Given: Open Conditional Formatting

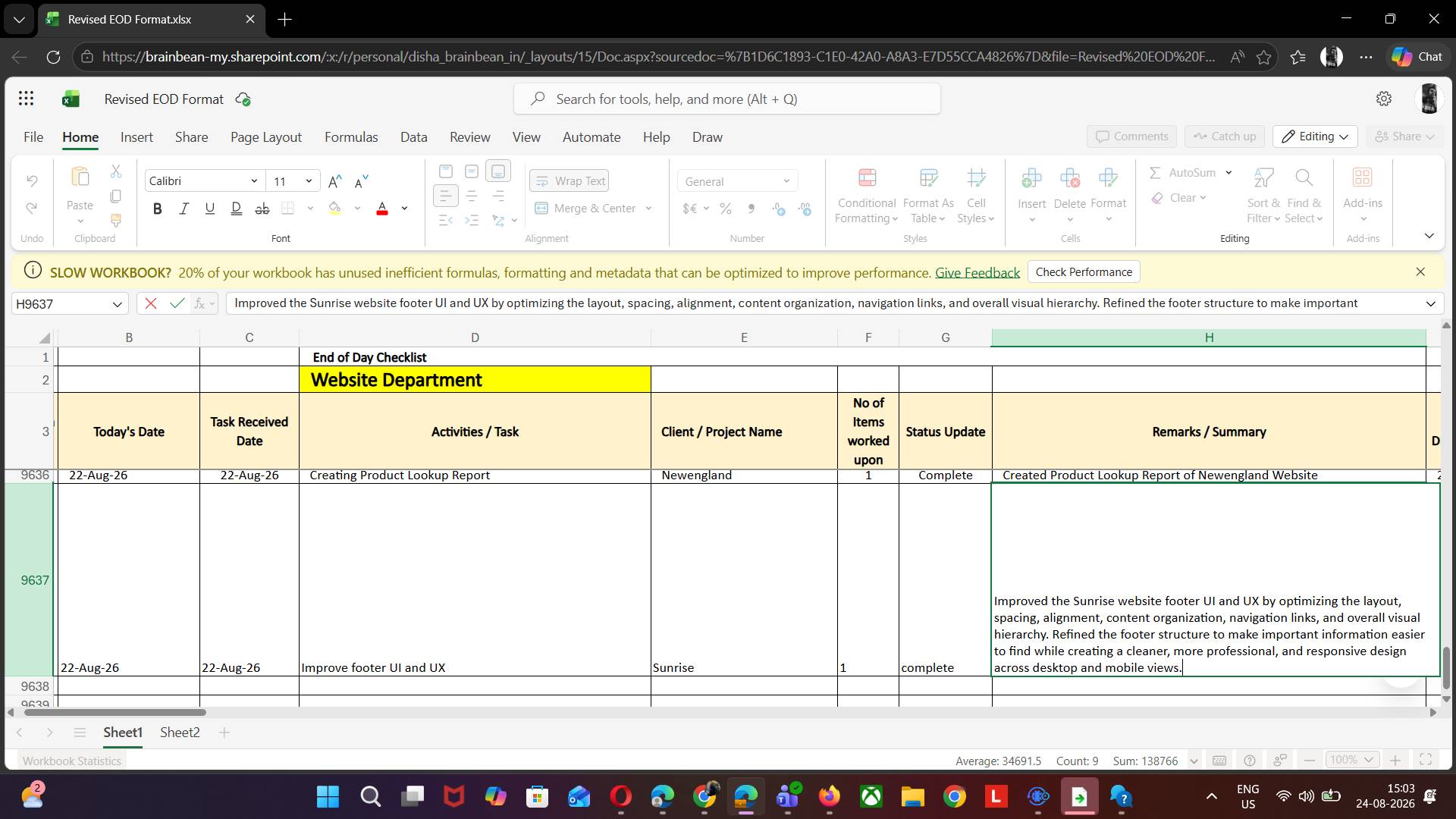Looking at the screenshot, I should (x=867, y=196).
